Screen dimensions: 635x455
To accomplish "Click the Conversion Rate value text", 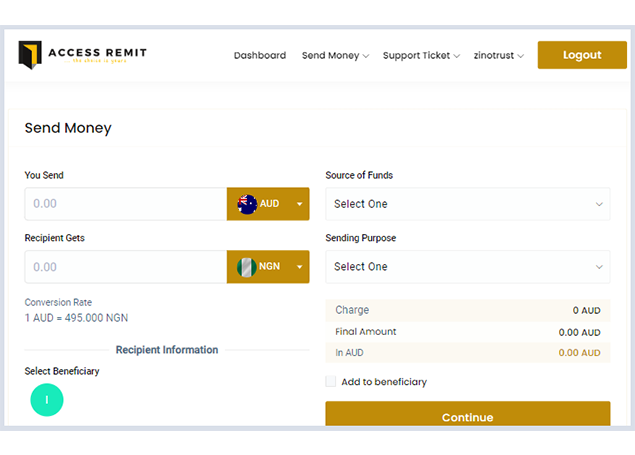I will (76, 318).
